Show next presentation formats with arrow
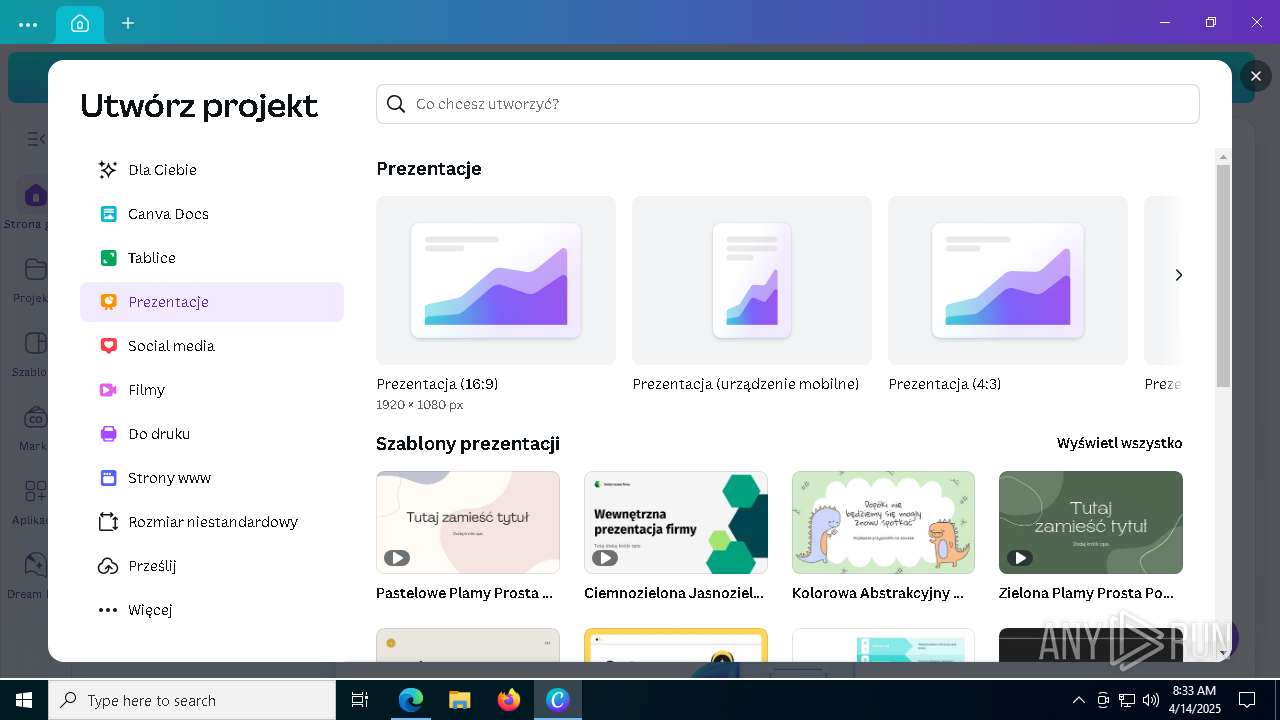The width and height of the screenshot is (1280, 720). 1178,275
